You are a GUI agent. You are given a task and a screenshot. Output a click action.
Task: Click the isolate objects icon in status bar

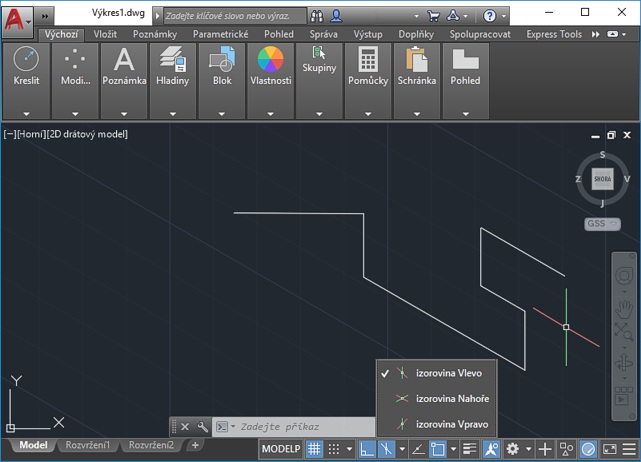(x=567, y=449)
